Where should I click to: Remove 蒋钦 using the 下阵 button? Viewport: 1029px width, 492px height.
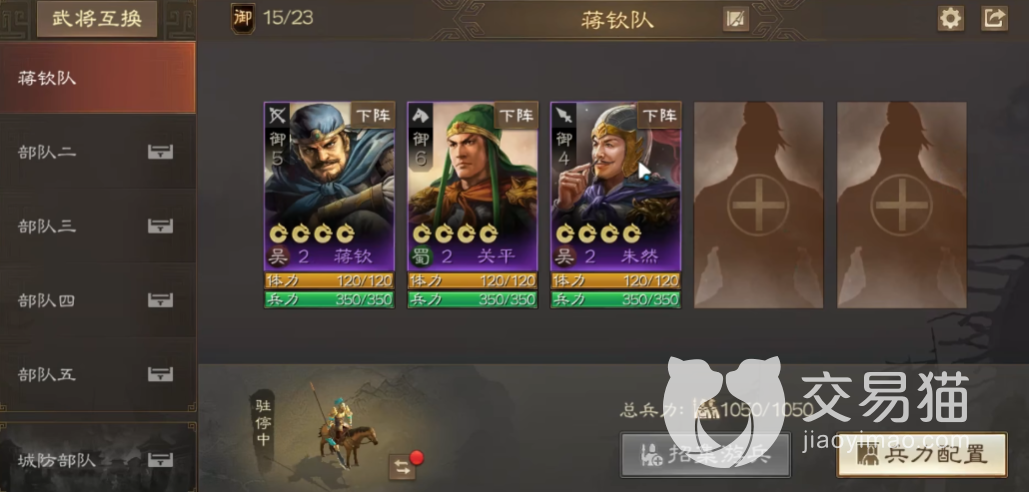point(373,115)
